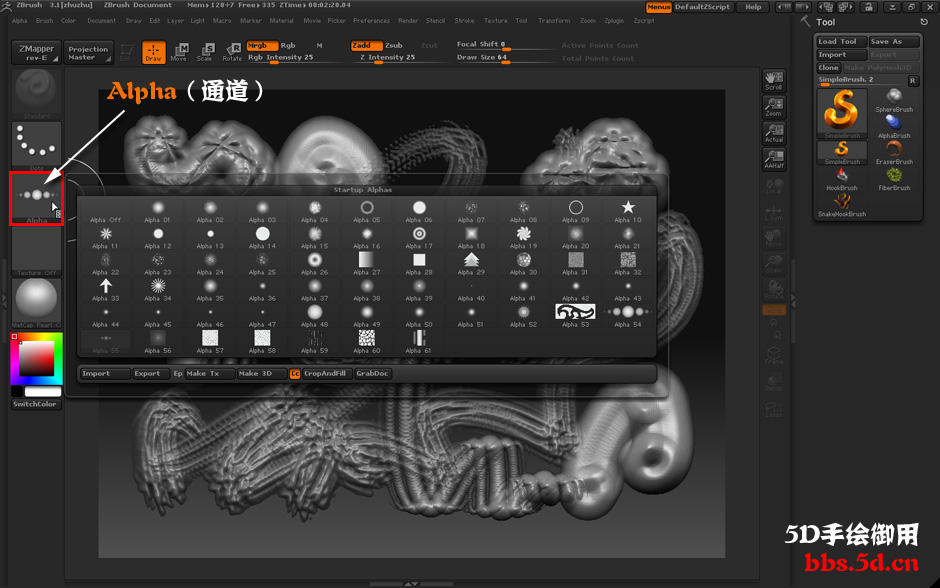Select the Alpha 33 arrow alpha

pos(106,290)
